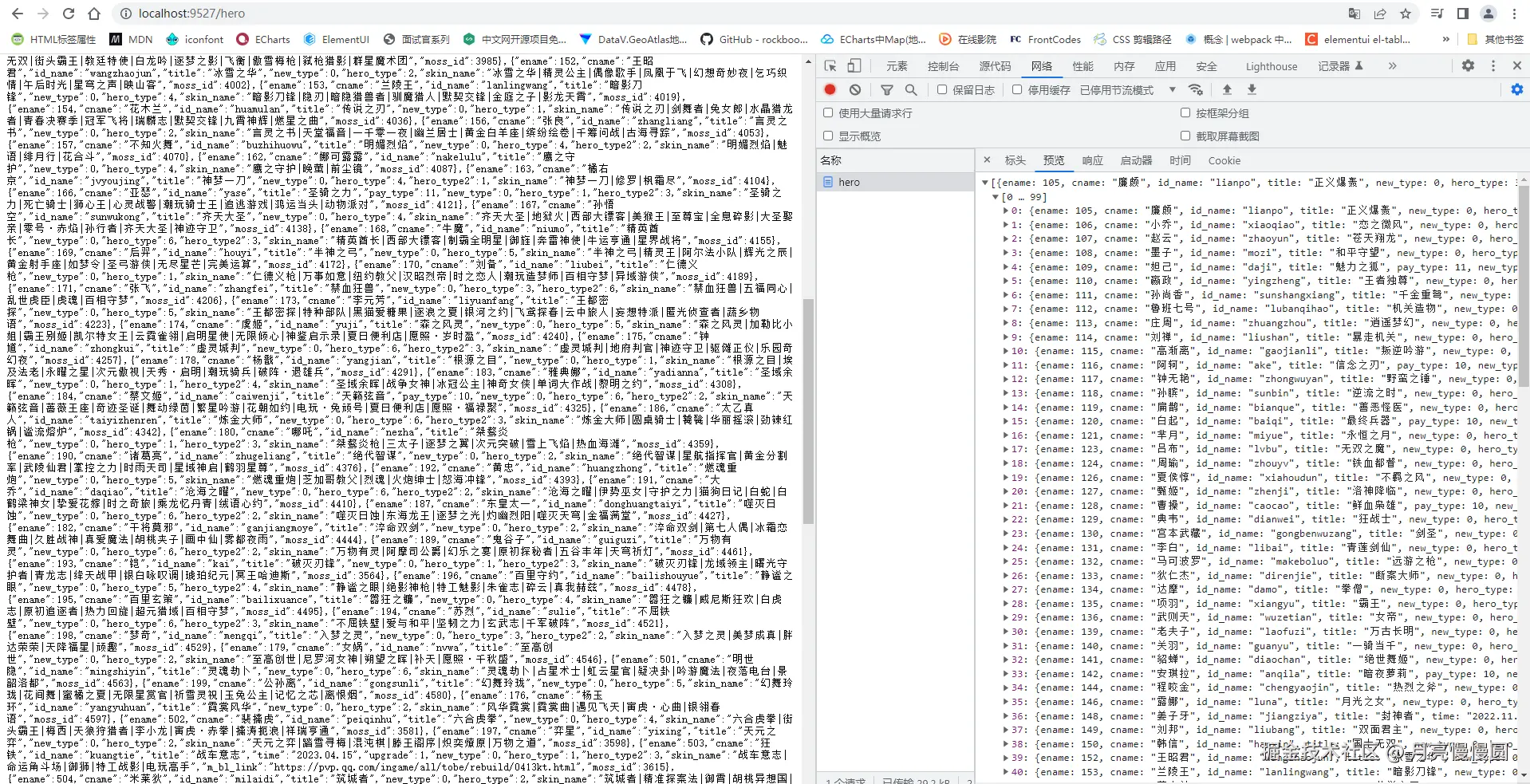The height and width of the screenshot is (784, 1530).
Task: Tick the 显示概览 checkbox
Action: coord(828,136)
